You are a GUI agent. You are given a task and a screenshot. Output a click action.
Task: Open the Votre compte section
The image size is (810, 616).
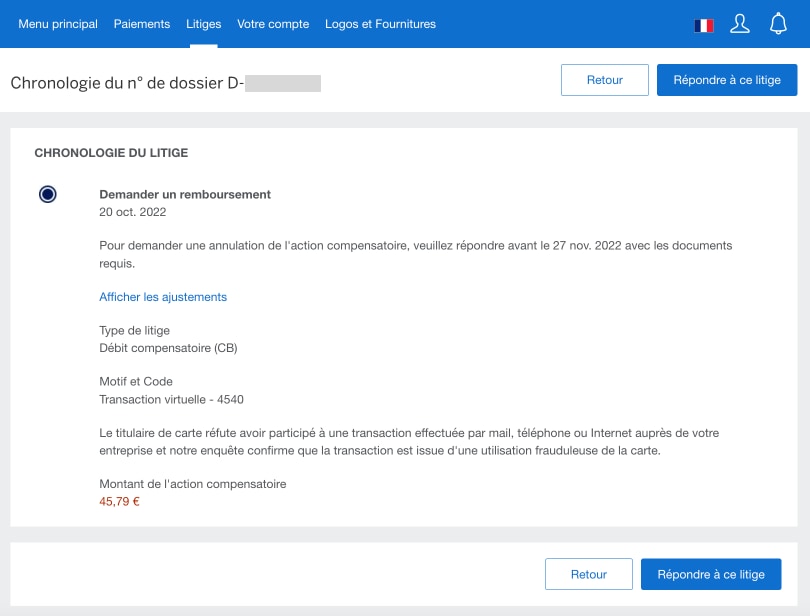point(273,24)
